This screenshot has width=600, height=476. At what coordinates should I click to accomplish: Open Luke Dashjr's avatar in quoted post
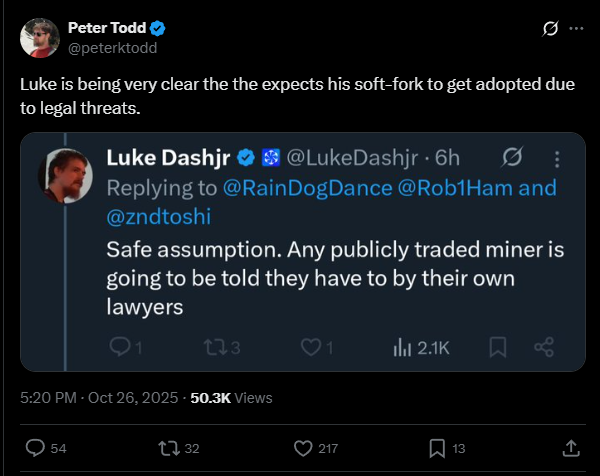click(66, 176)
